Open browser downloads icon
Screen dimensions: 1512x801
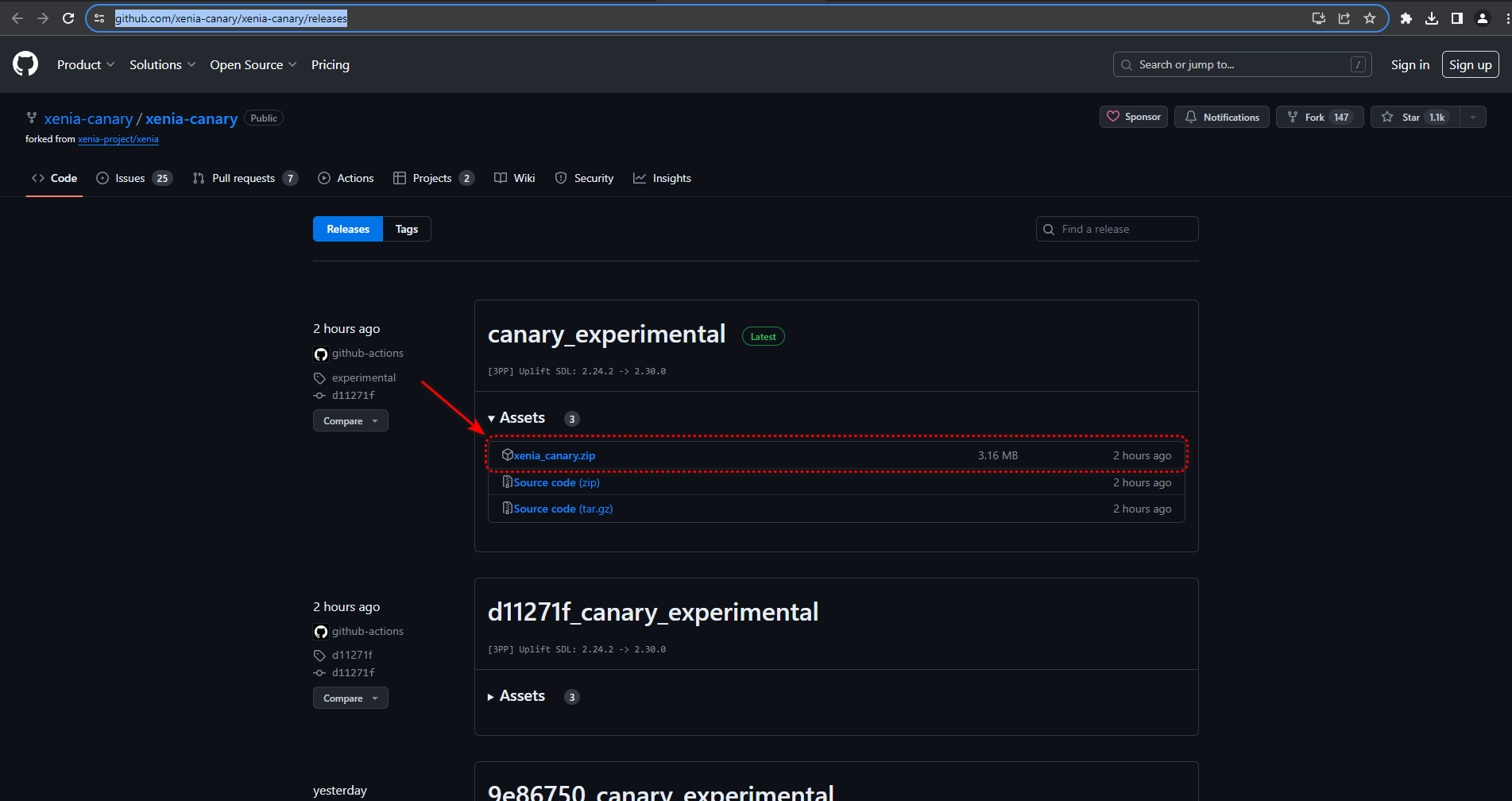(1432, 18)
